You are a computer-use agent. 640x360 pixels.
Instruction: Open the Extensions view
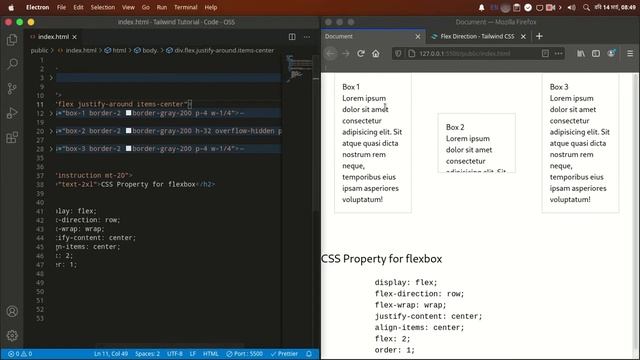point(12,137)
